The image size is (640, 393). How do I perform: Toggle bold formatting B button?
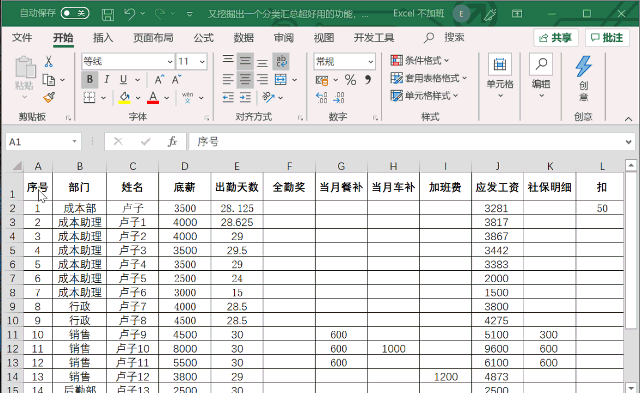click(89, 79)
